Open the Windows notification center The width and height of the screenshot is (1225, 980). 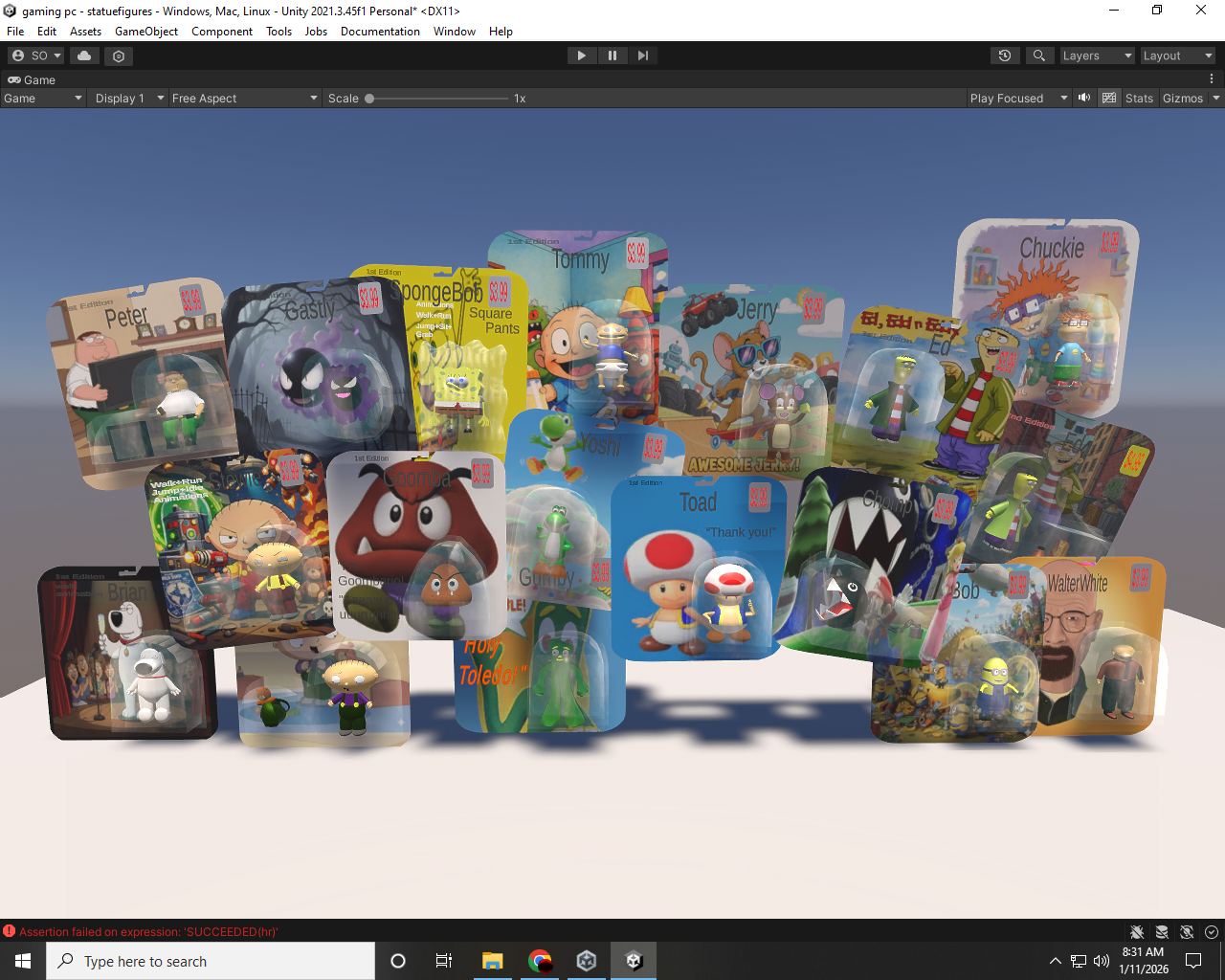tap(1193, 961)
